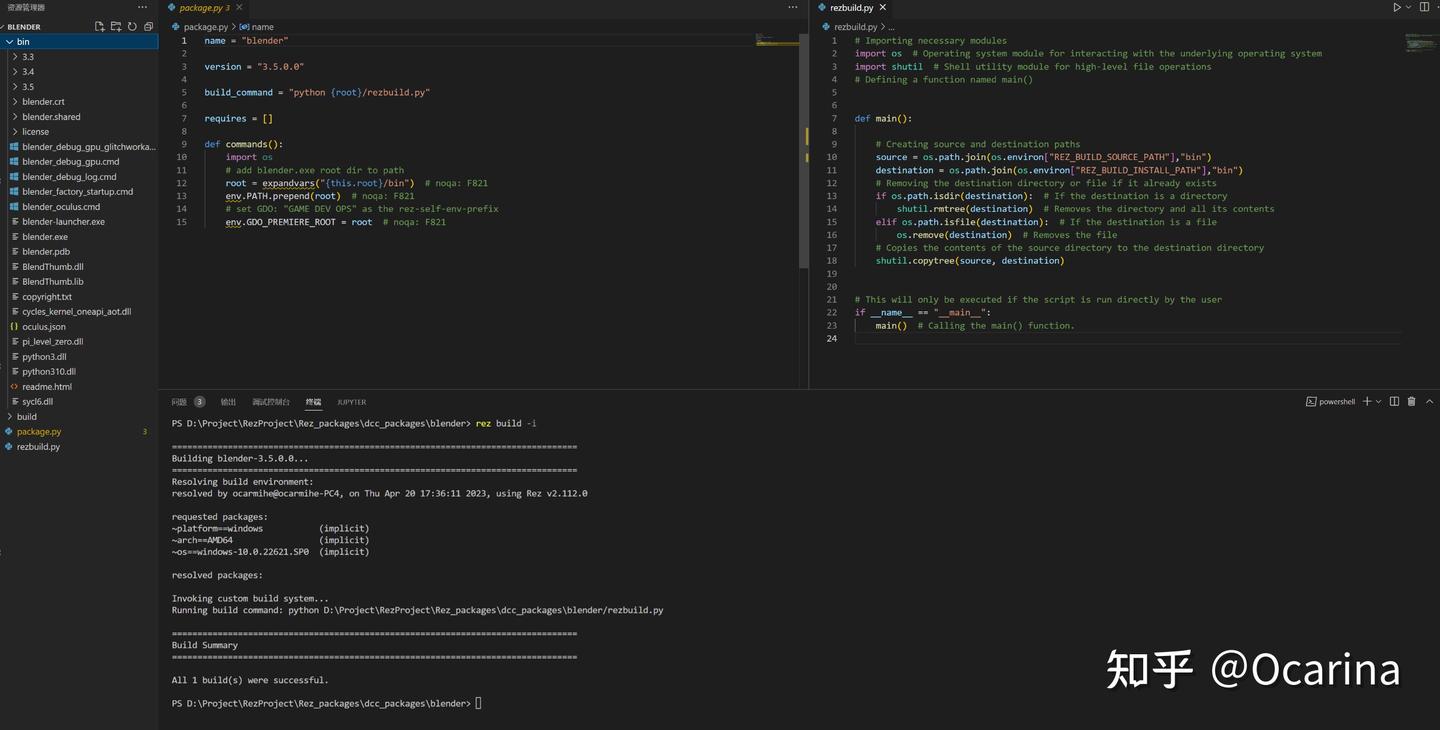
Task: Split the powershell terminal
Action: (x=1394, y=402)
